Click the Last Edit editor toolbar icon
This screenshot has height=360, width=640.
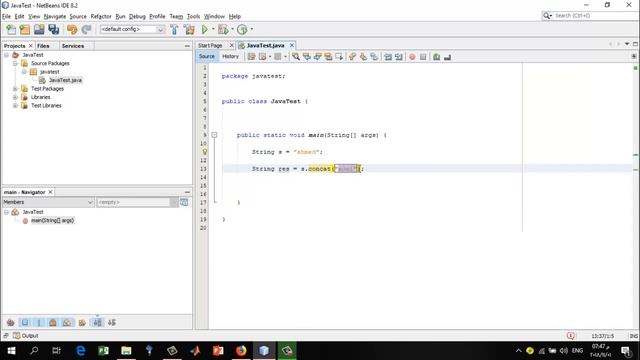251,57
